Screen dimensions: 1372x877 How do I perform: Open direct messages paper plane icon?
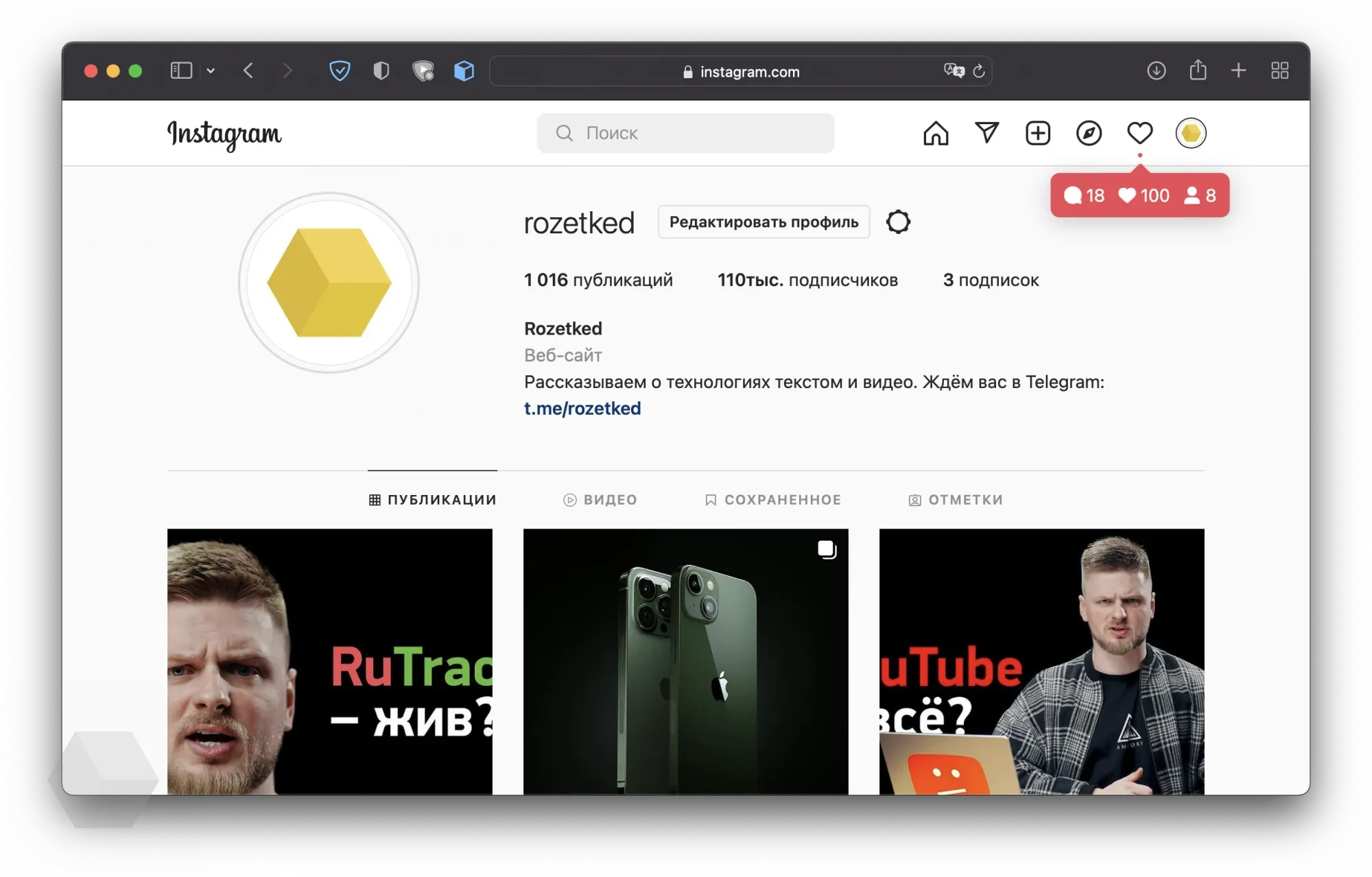(986, 132)
